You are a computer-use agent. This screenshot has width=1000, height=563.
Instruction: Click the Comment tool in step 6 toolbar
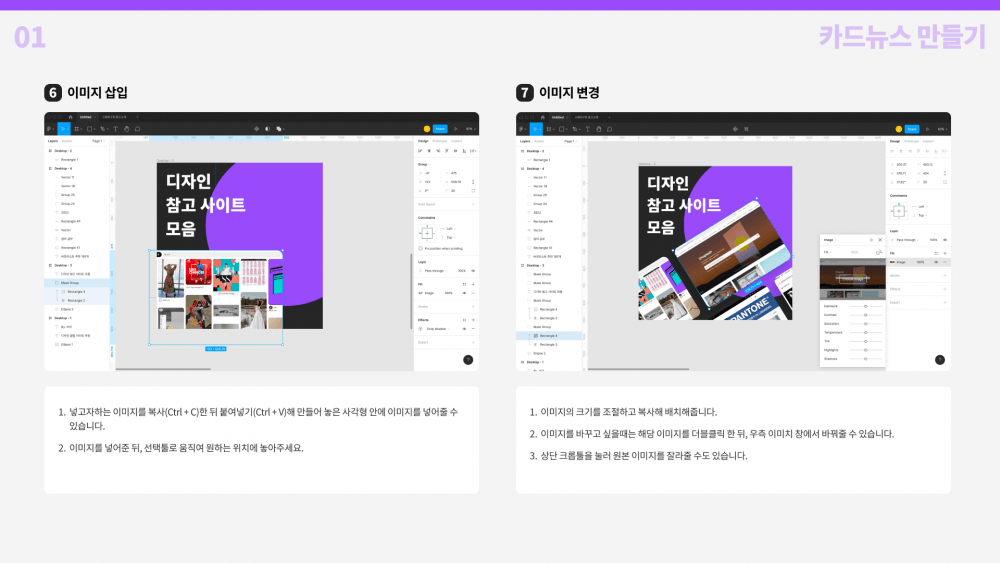click(x=138, y=128)
